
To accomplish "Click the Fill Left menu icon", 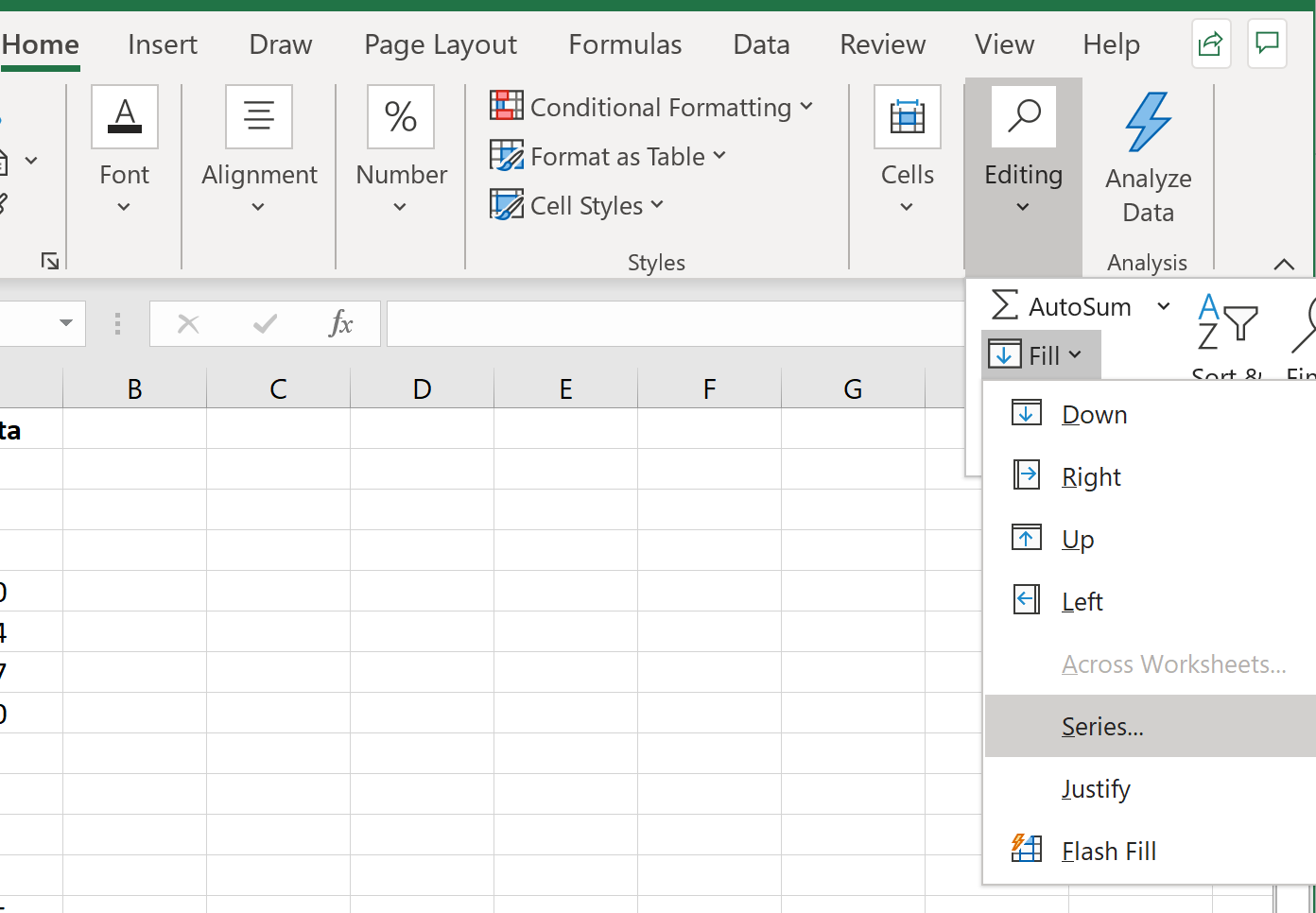I will (1027, 599).
